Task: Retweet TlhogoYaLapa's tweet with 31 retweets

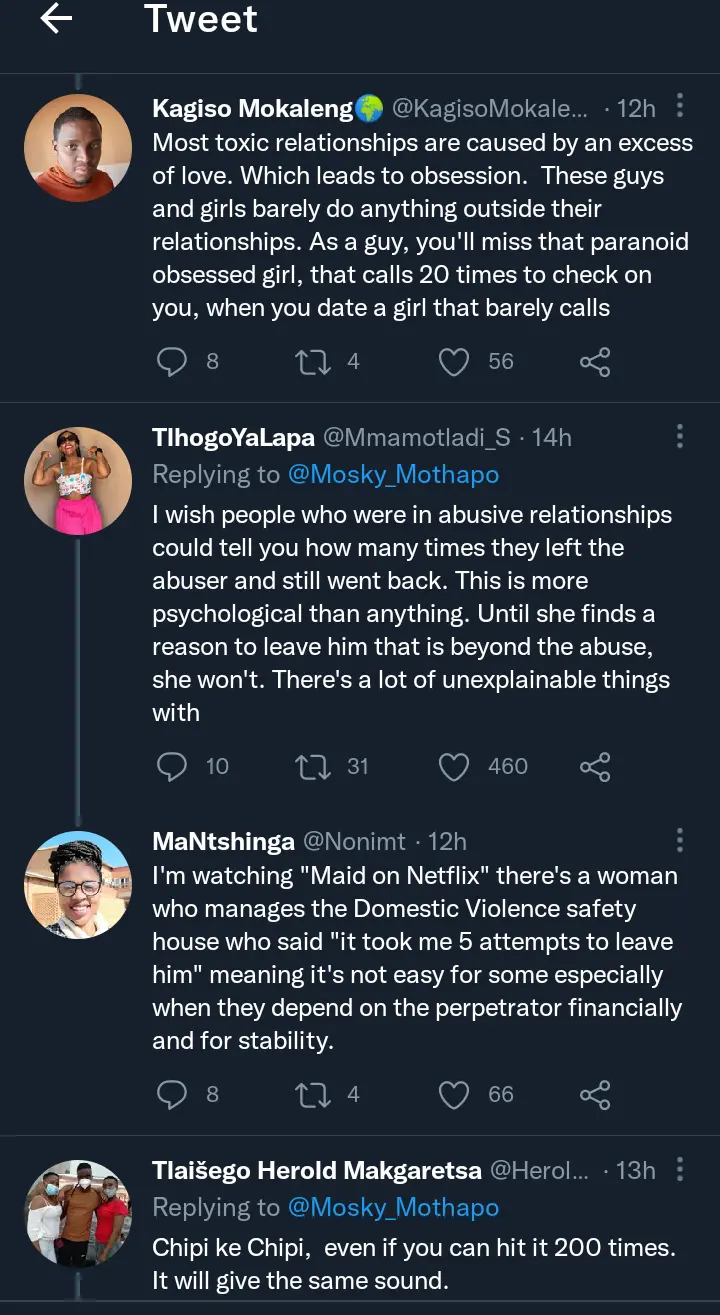Action: click(x=312, y=767)
